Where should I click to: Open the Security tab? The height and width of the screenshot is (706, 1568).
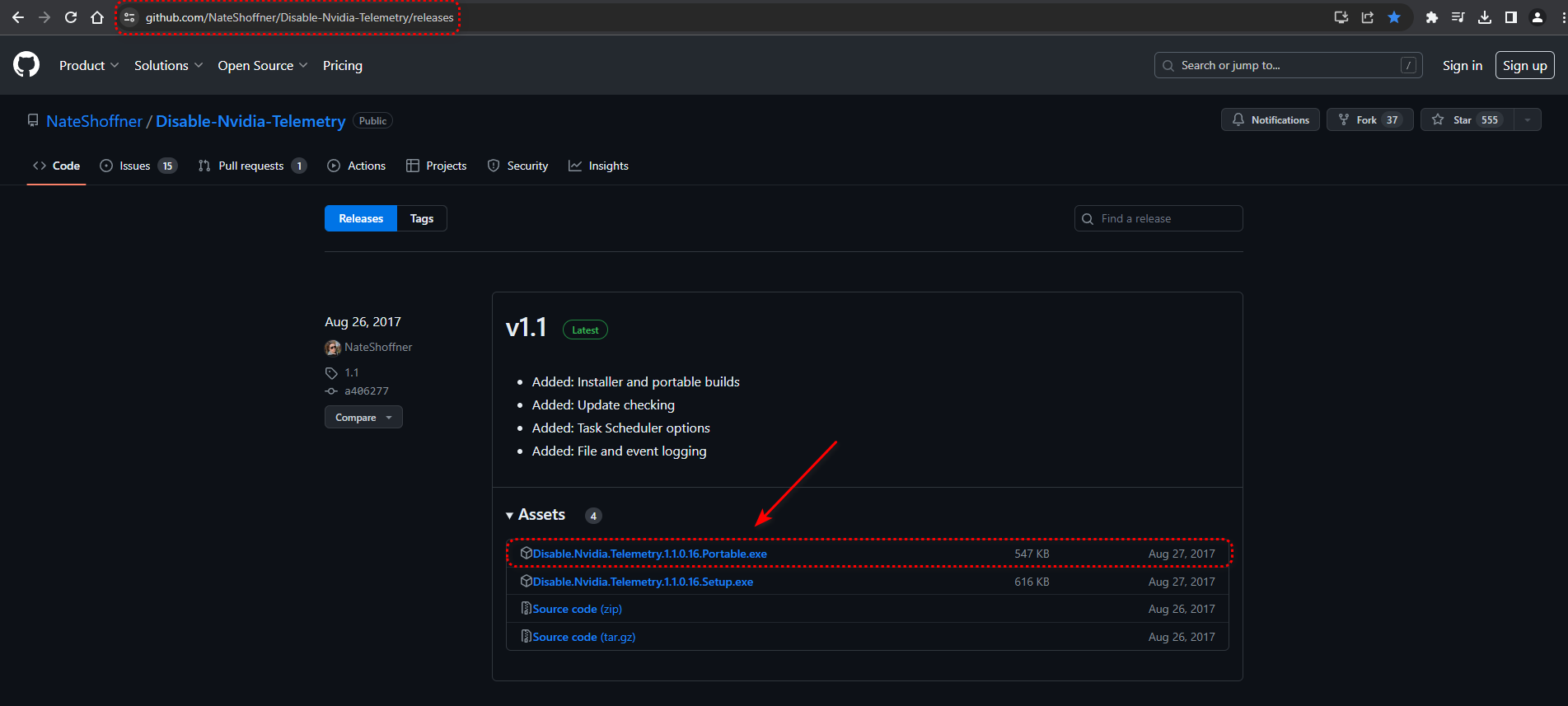[517, 166]
